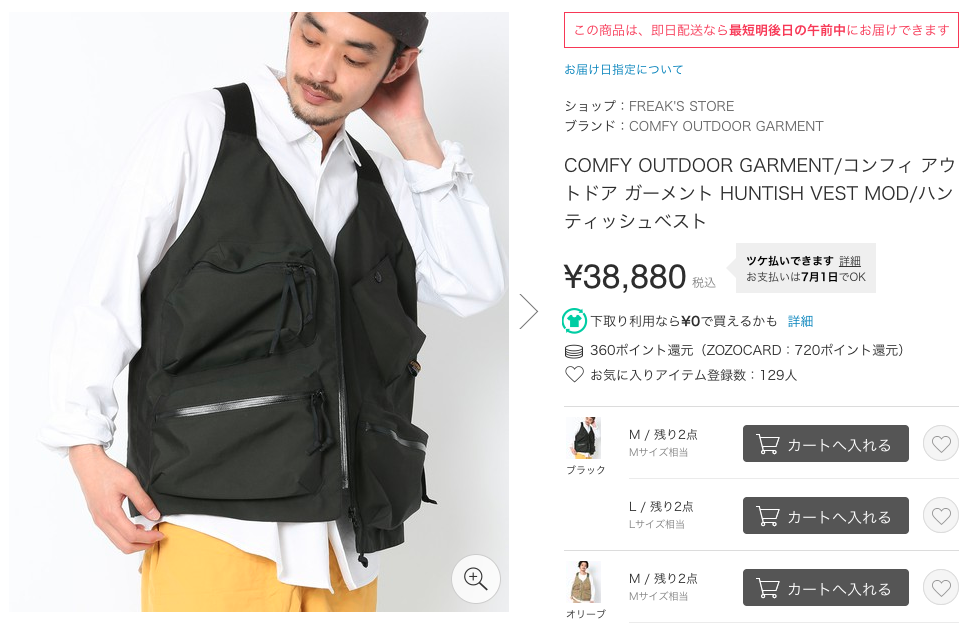Click the favorites count heart icon
967x627 pixels.
(574, 374)
